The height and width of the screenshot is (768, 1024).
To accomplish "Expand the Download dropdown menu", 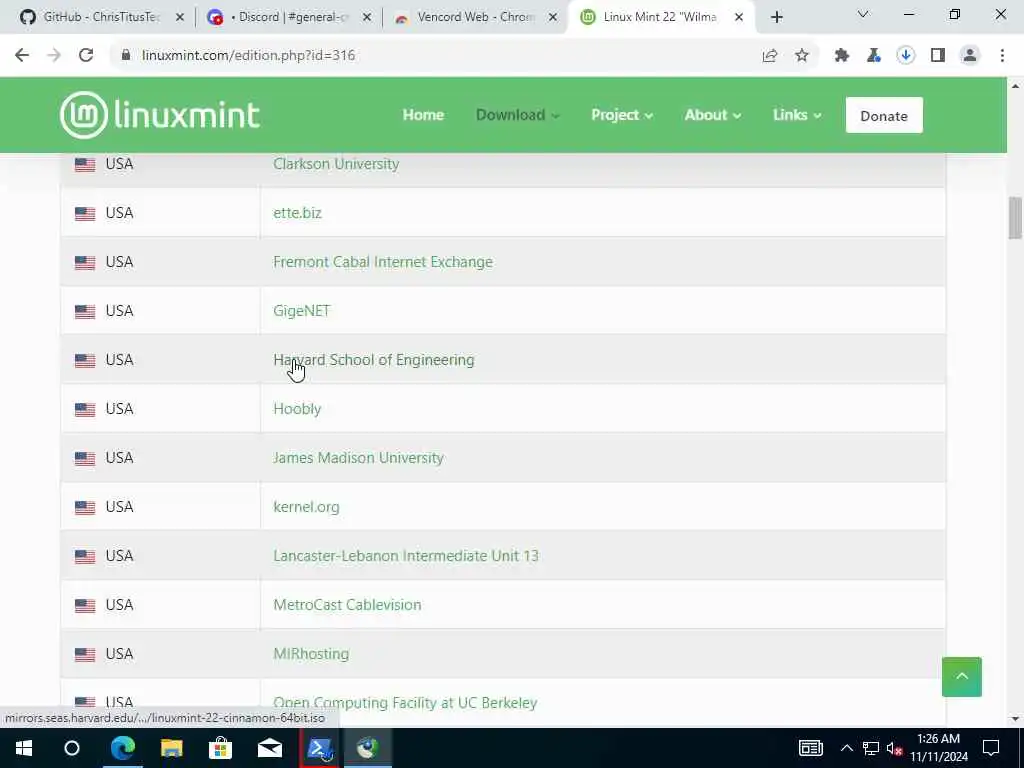I will [517, 115].
